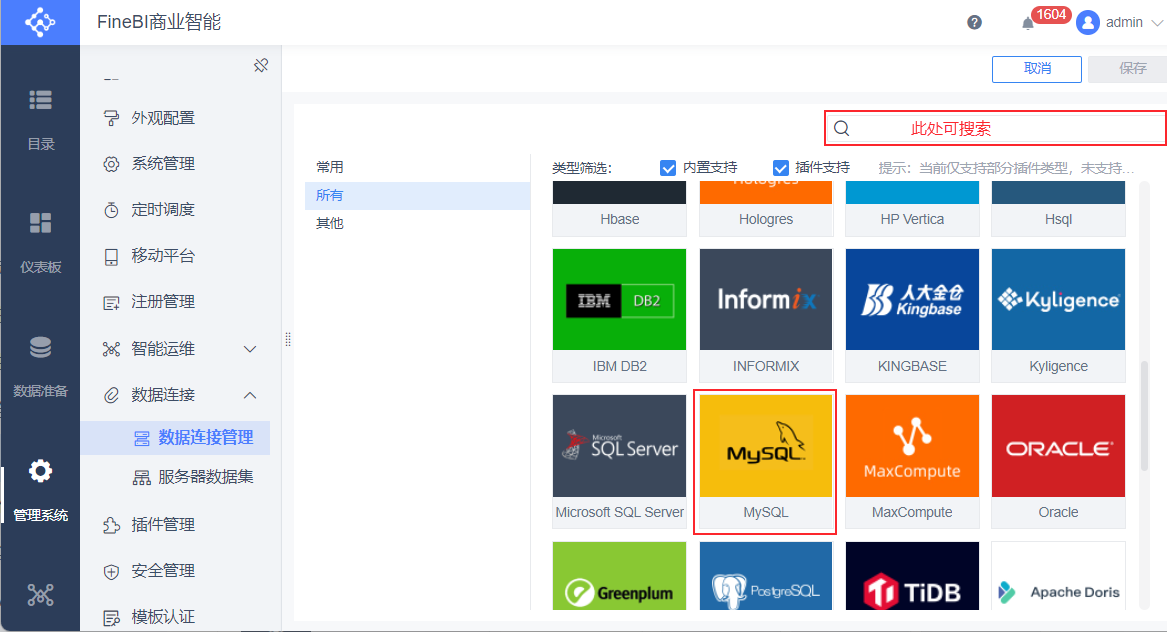Select the HP Vertica database tile

click(912, 208)
